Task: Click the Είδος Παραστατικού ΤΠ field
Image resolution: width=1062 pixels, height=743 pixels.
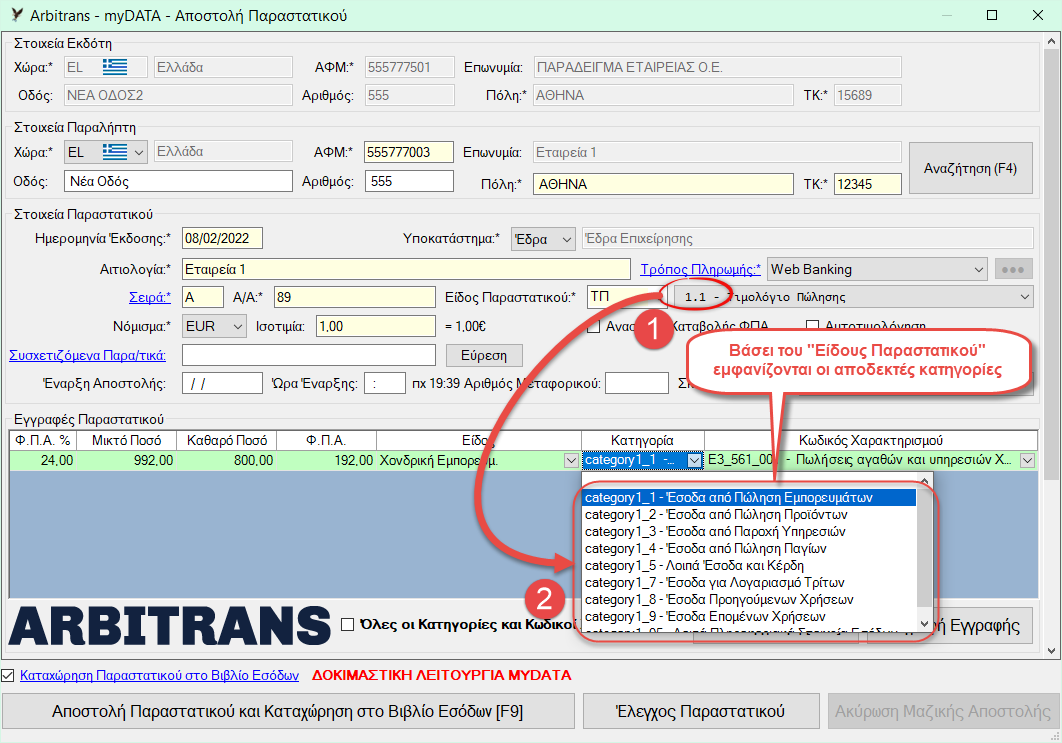Action: [x=623, y=297]
